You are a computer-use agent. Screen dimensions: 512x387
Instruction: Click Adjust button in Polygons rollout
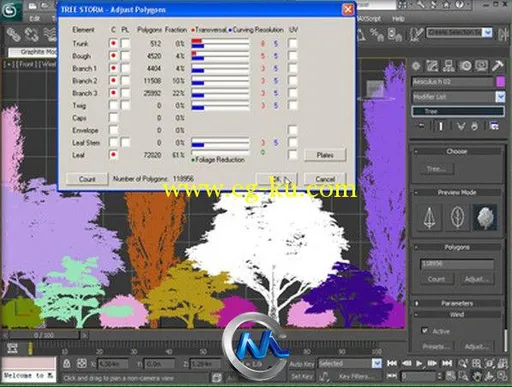[477, 279]
